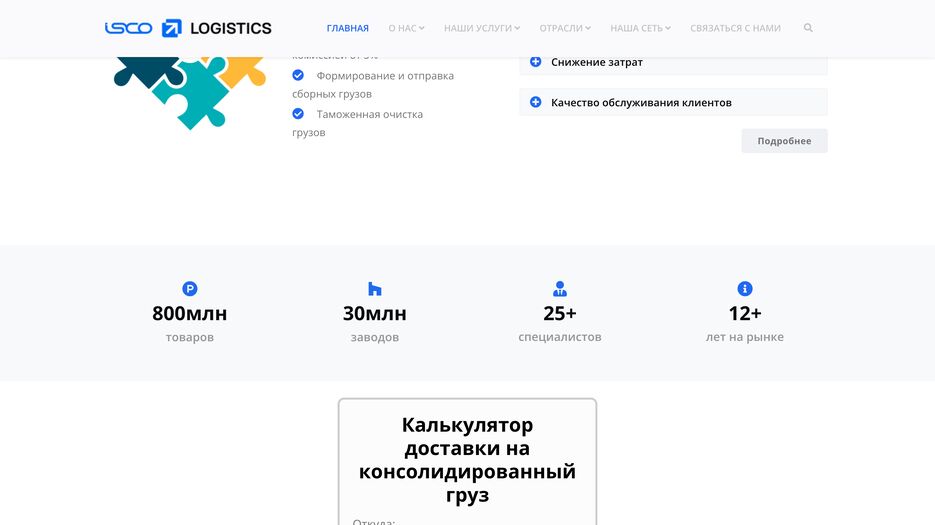Expand the О НАС dropdown menu
Screen dimensions: 935x525
(x=406, y=28)
